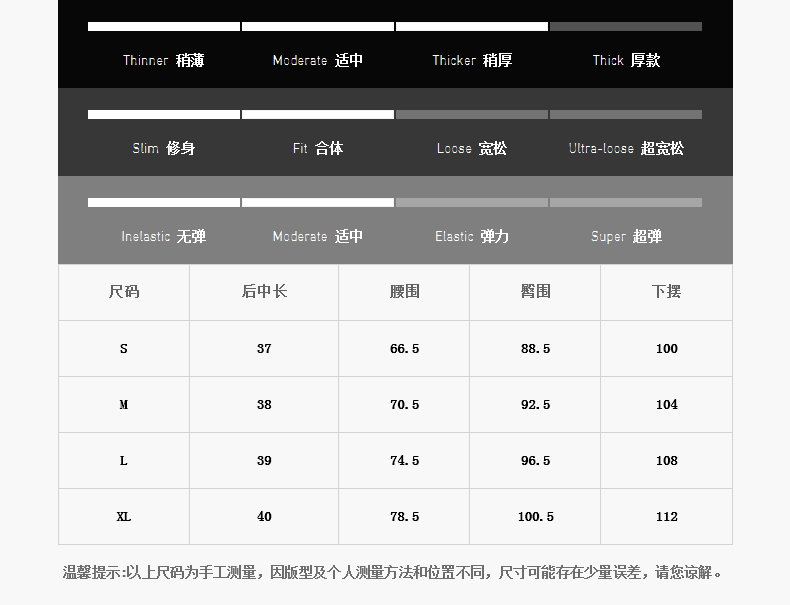790x605 pixels.
Task: Click the 'Elastic 弹力' label
Action: pos(472,236)
